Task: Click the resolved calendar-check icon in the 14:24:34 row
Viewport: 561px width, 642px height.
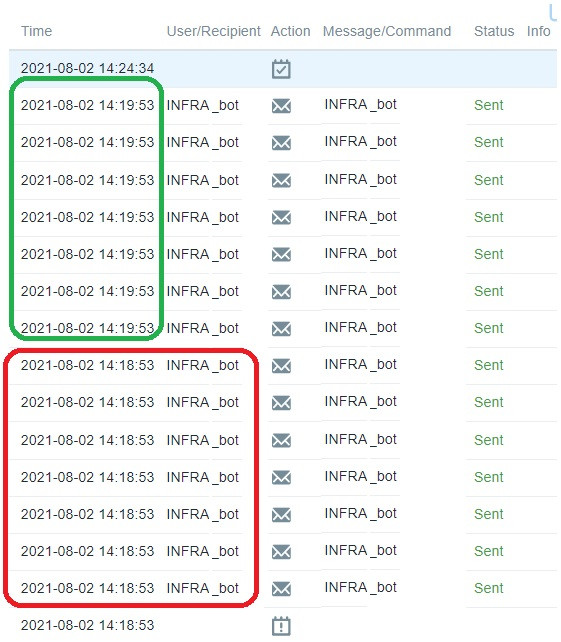Action: pos(281,69)
